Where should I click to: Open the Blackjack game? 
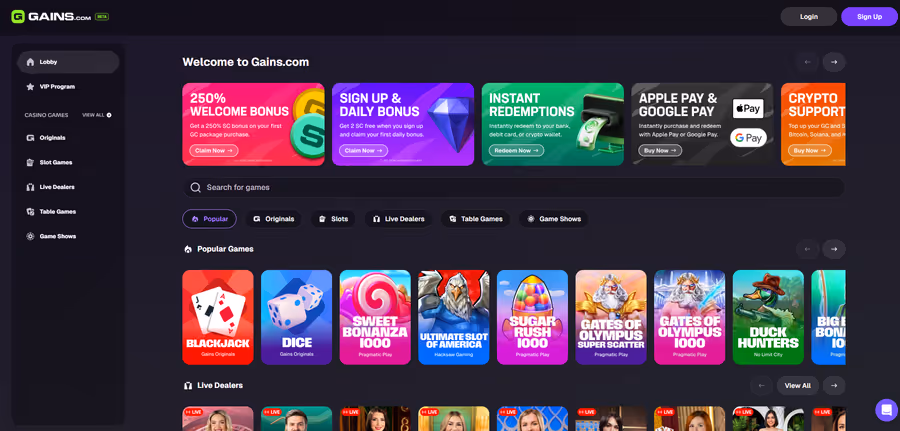coord(218,317)
